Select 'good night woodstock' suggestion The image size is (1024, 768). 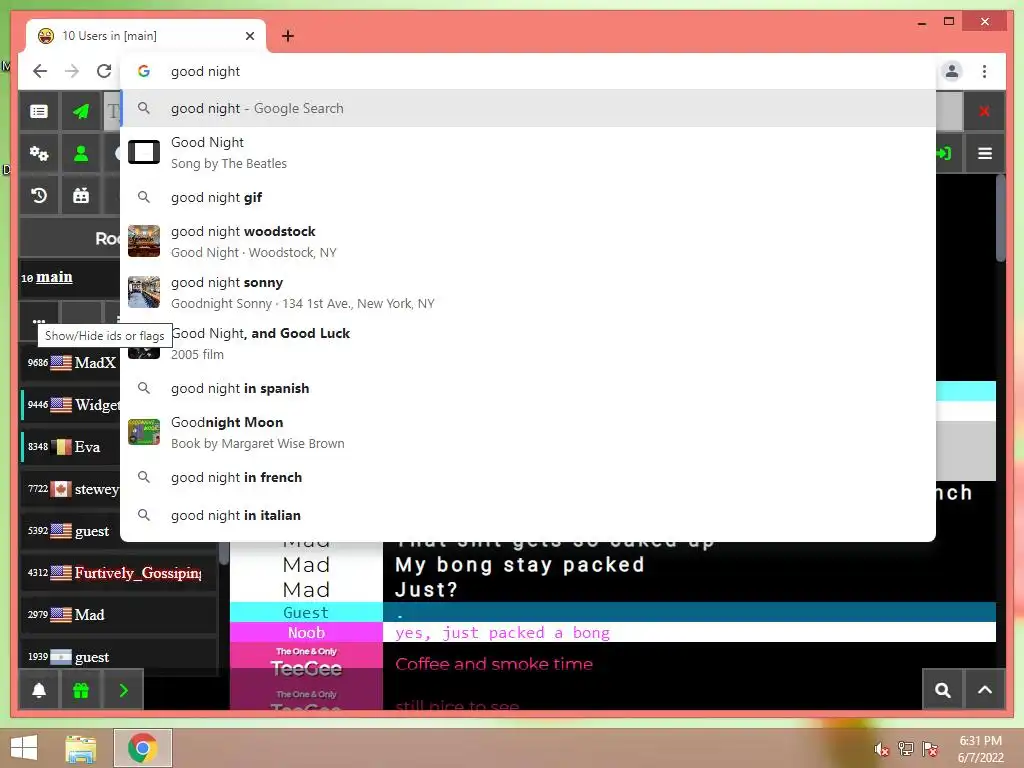pos(528,241)
